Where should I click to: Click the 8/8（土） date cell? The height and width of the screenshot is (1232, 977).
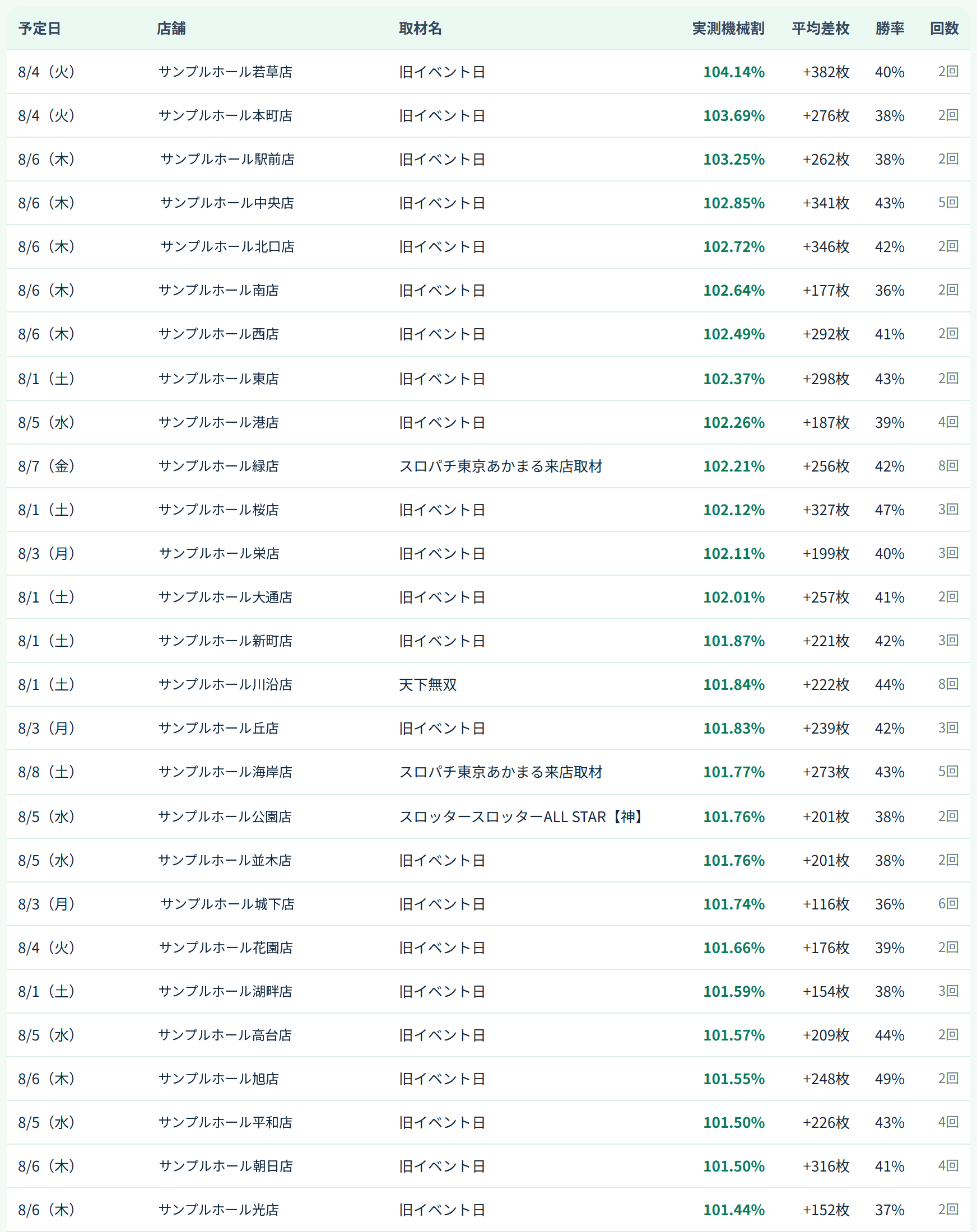click(46, 773)
